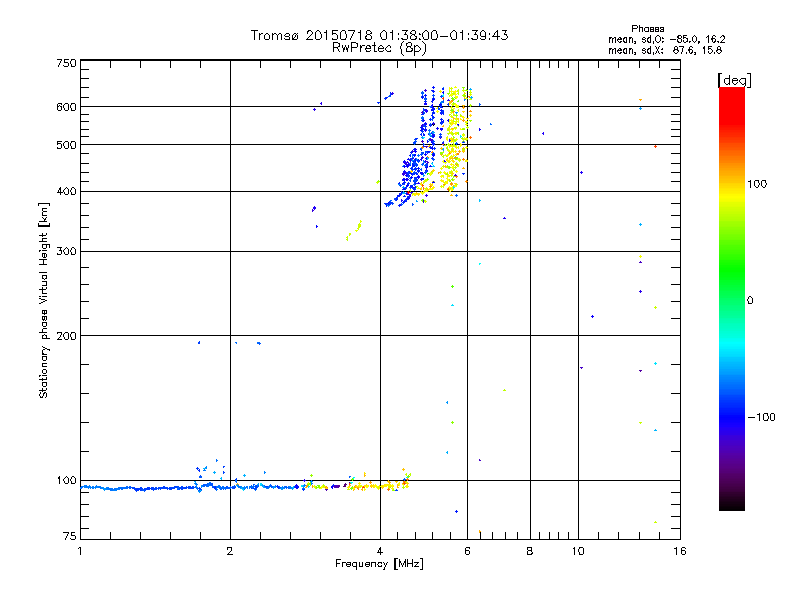
Task: Click the colorbar tick label "100"
Action: click(757, 184)
